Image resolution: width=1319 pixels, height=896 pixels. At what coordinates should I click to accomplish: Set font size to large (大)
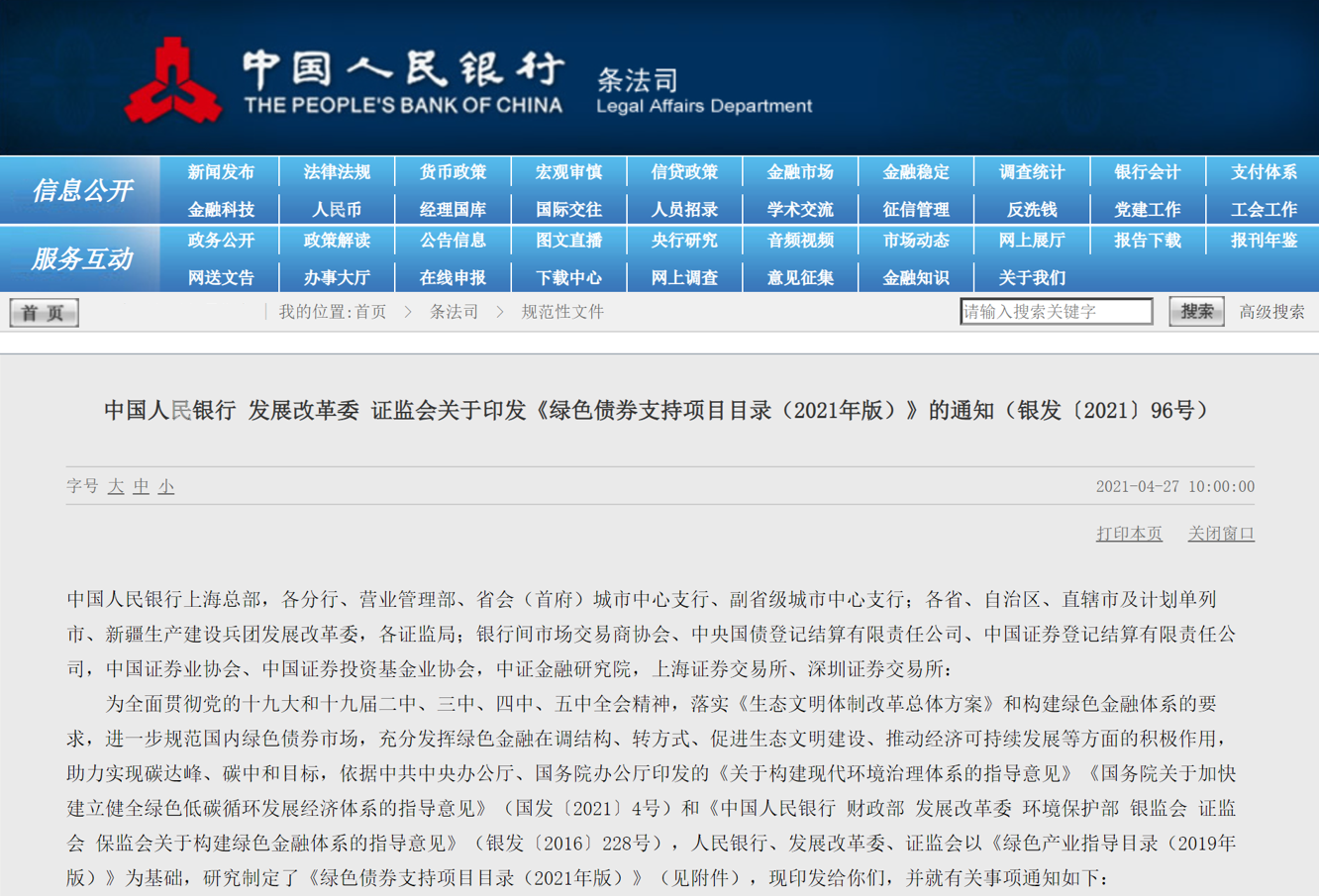[116, 486]
